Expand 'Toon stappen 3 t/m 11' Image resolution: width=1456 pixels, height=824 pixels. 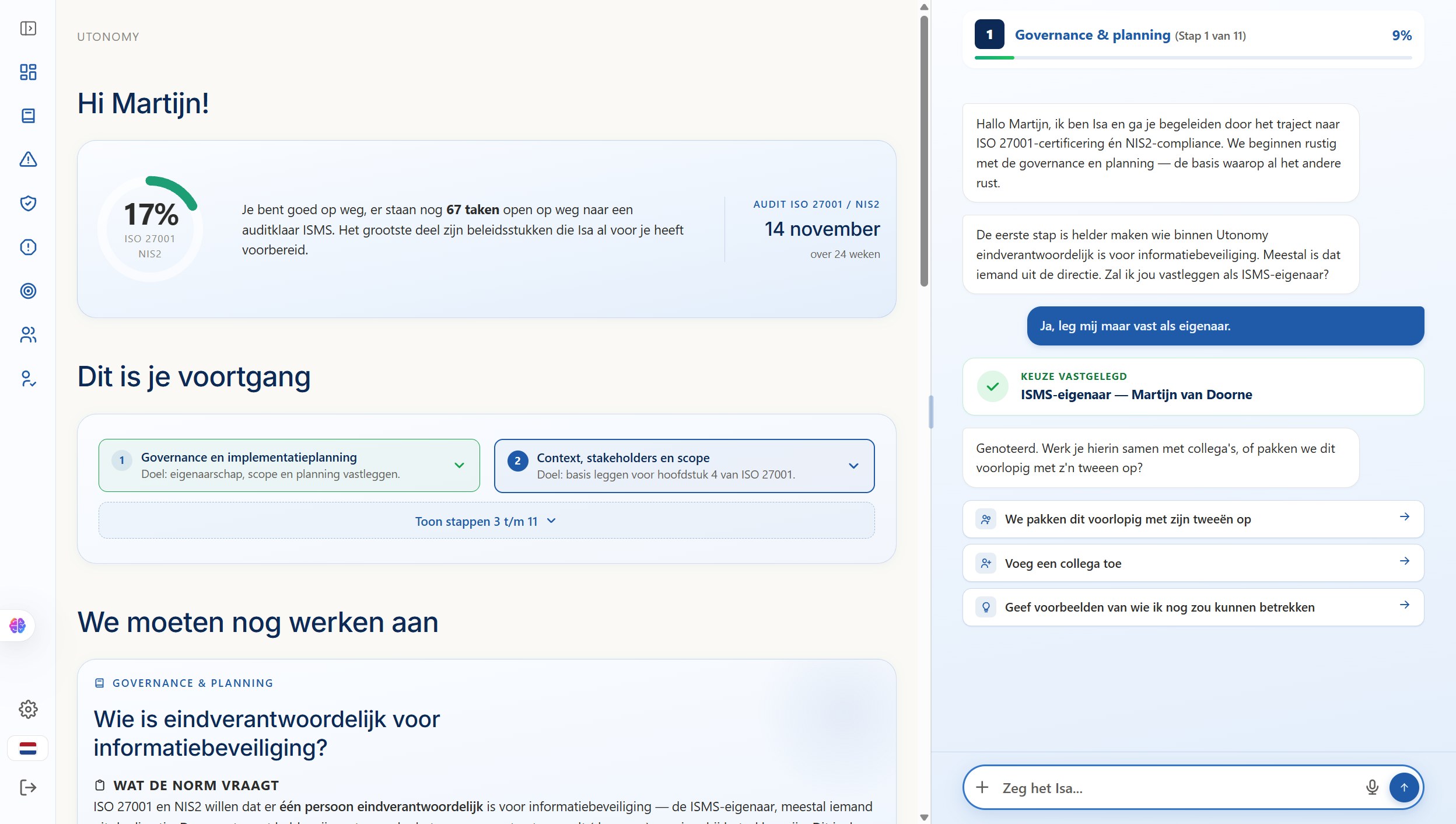pyautogui.click(x=486, y=521)
